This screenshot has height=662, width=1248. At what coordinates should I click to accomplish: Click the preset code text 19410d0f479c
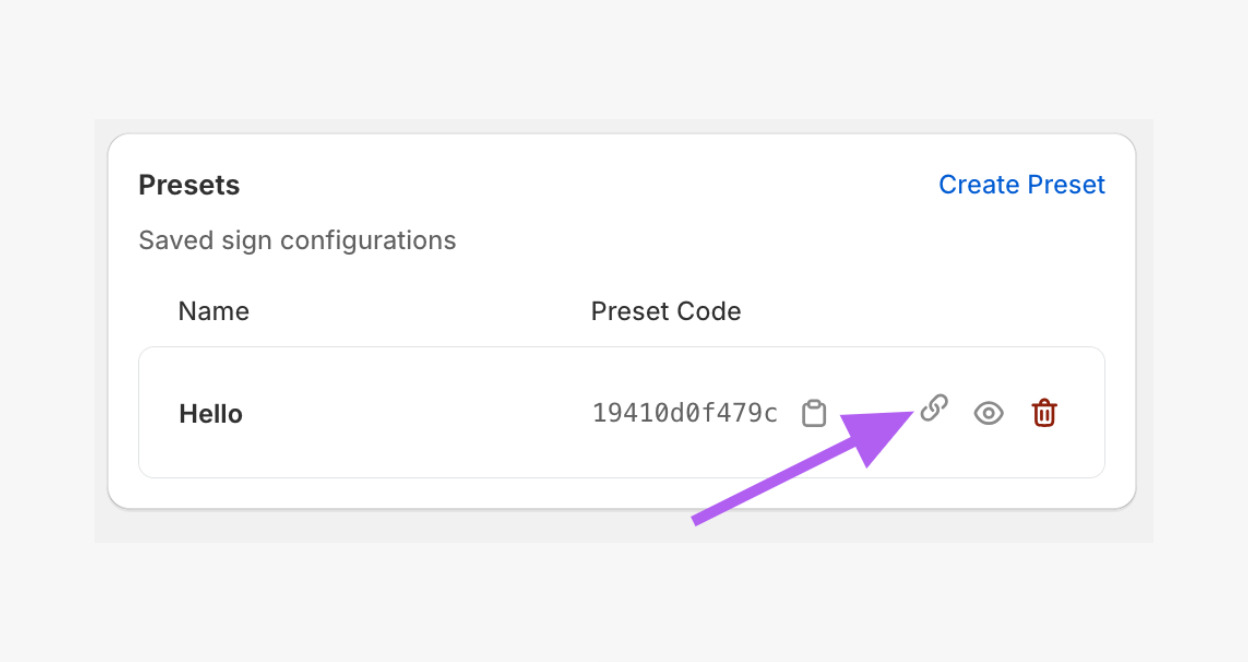click(x=684, y=413)
